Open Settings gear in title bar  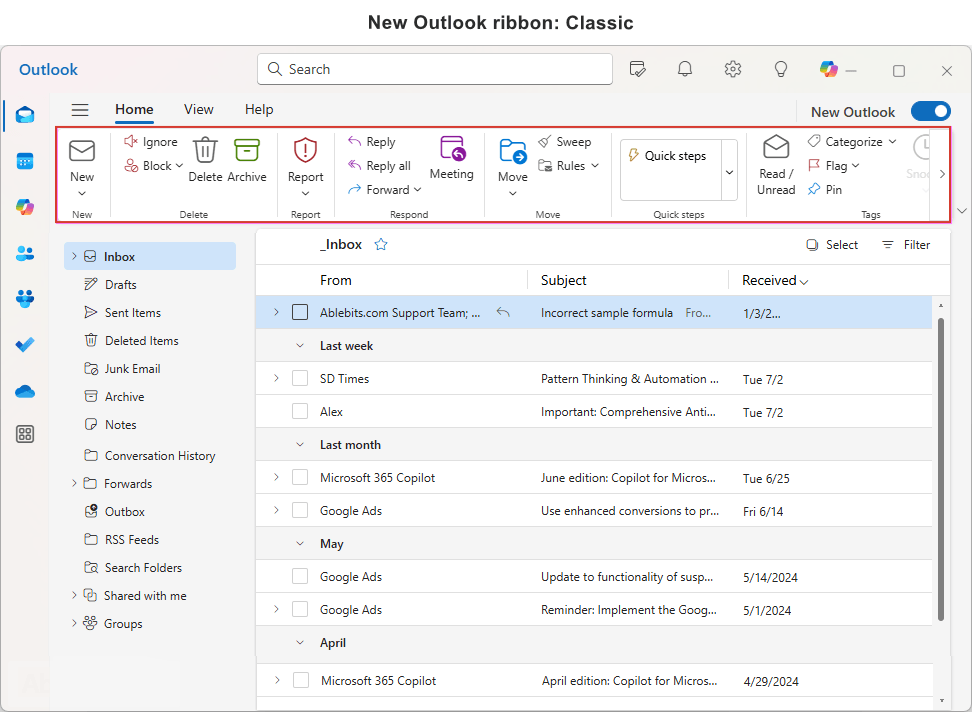pos(733,69)
